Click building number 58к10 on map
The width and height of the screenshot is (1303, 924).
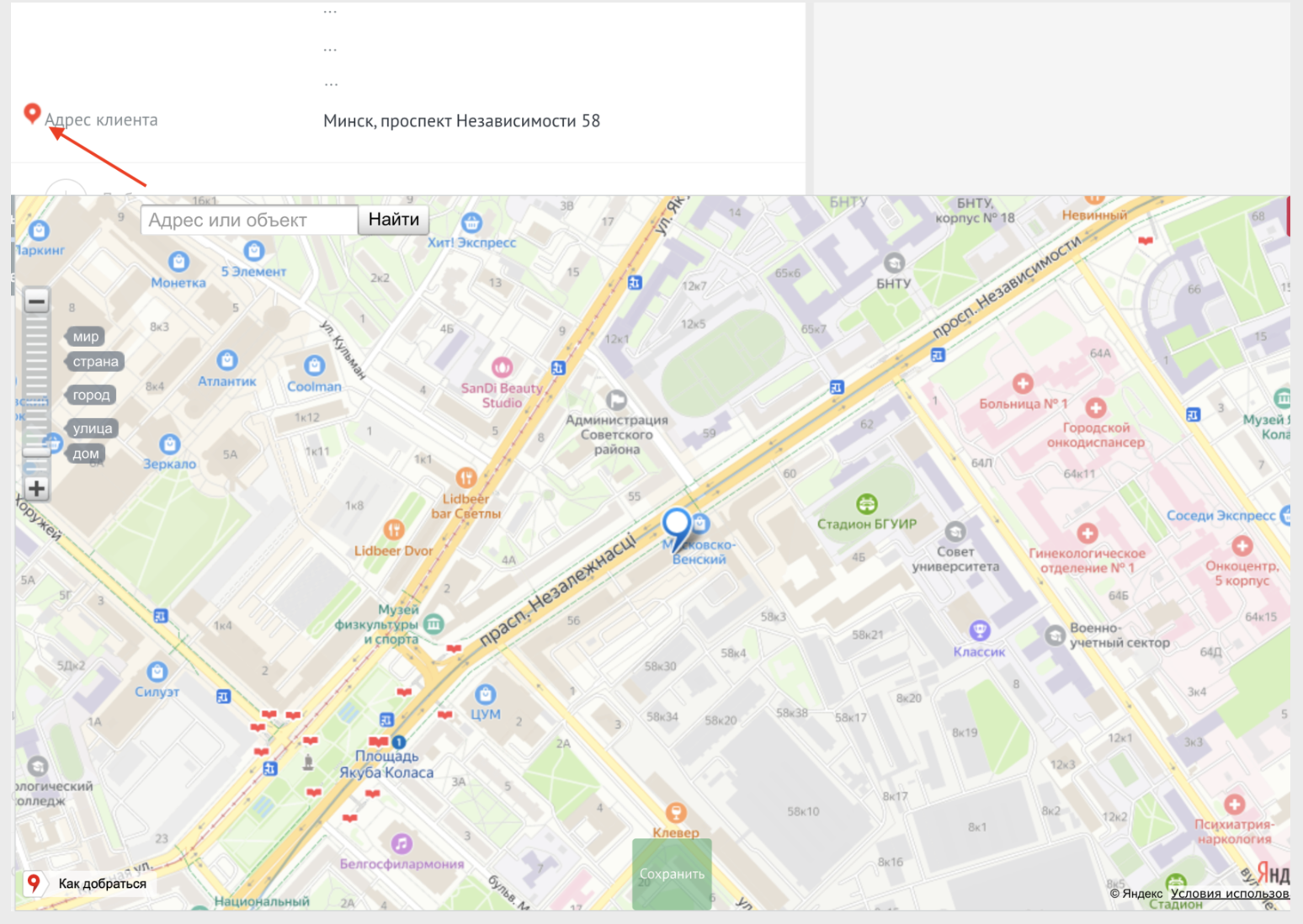(x=803, y=811)
